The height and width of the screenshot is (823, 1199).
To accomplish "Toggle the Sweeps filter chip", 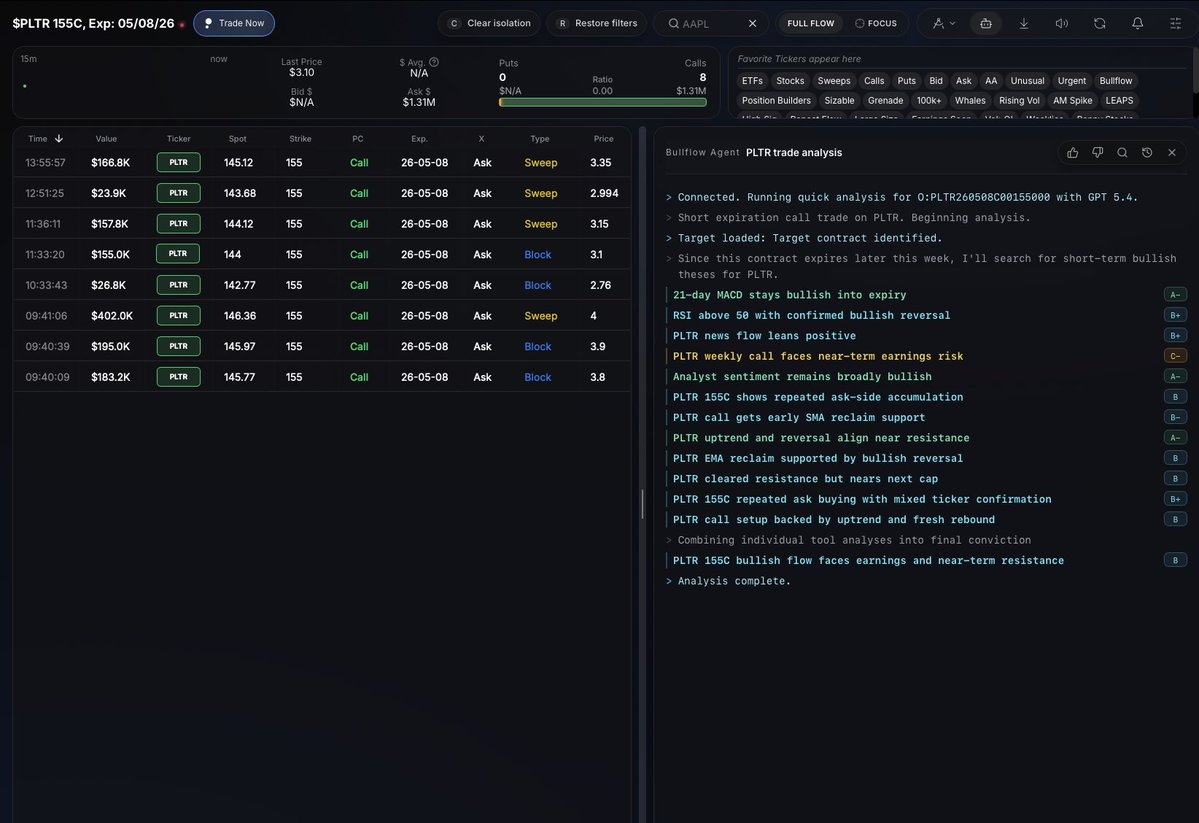I will coord(833,81).
